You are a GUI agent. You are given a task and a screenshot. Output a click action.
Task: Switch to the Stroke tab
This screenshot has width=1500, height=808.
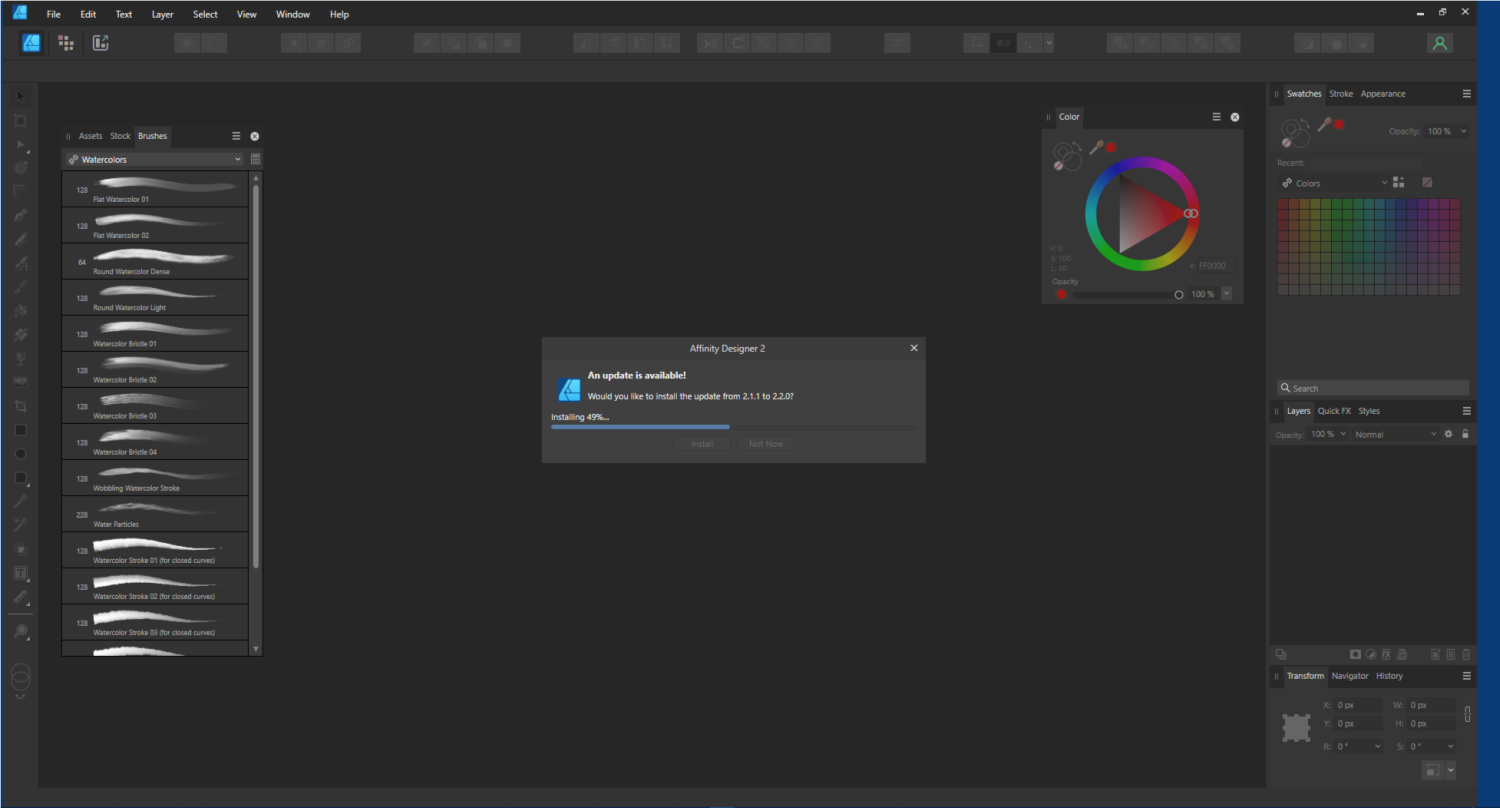point(1341,94)
